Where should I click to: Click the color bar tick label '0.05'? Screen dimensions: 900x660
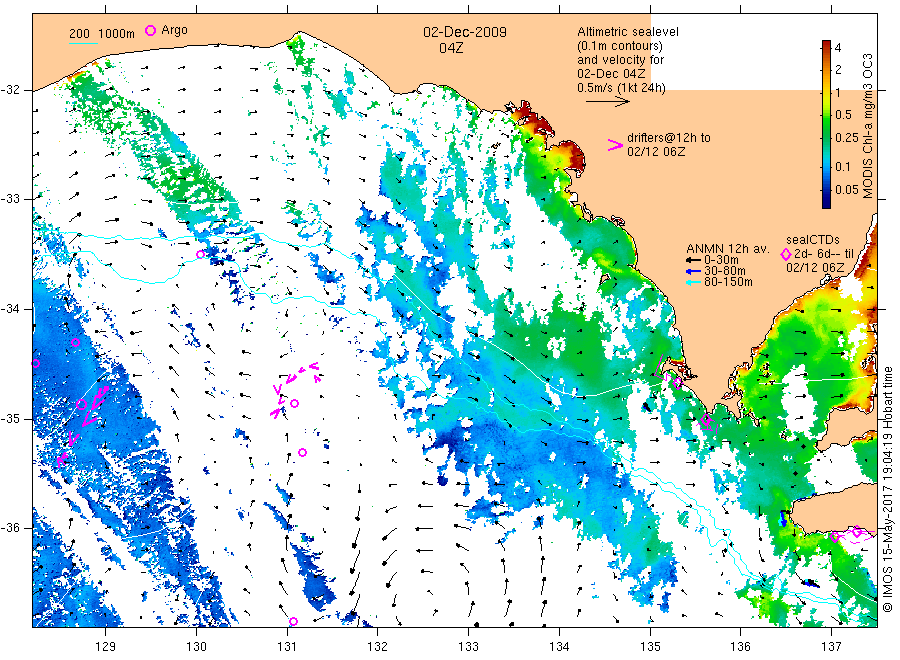tap(847, 189)
